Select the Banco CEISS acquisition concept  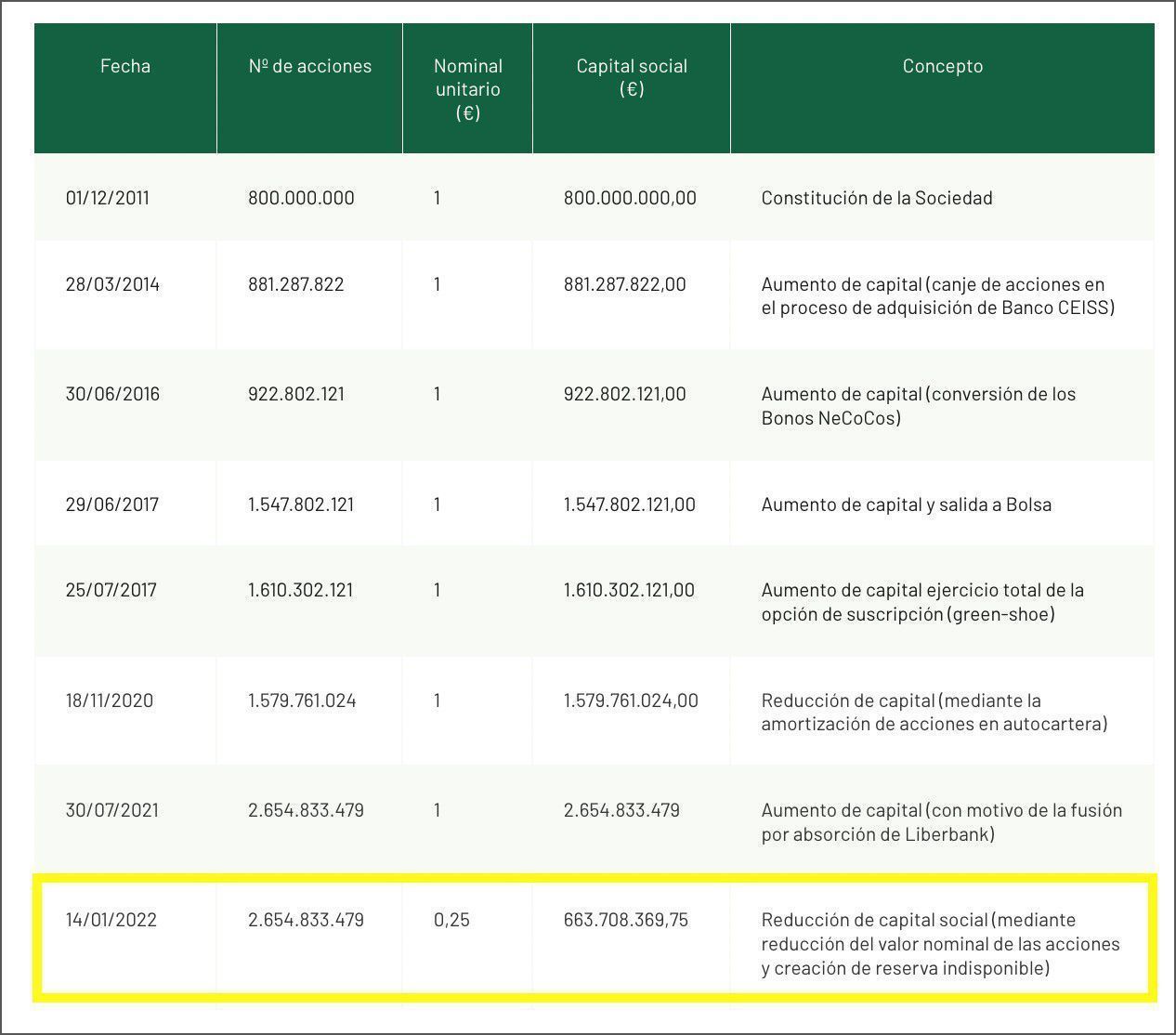click(x=936, y=296)
